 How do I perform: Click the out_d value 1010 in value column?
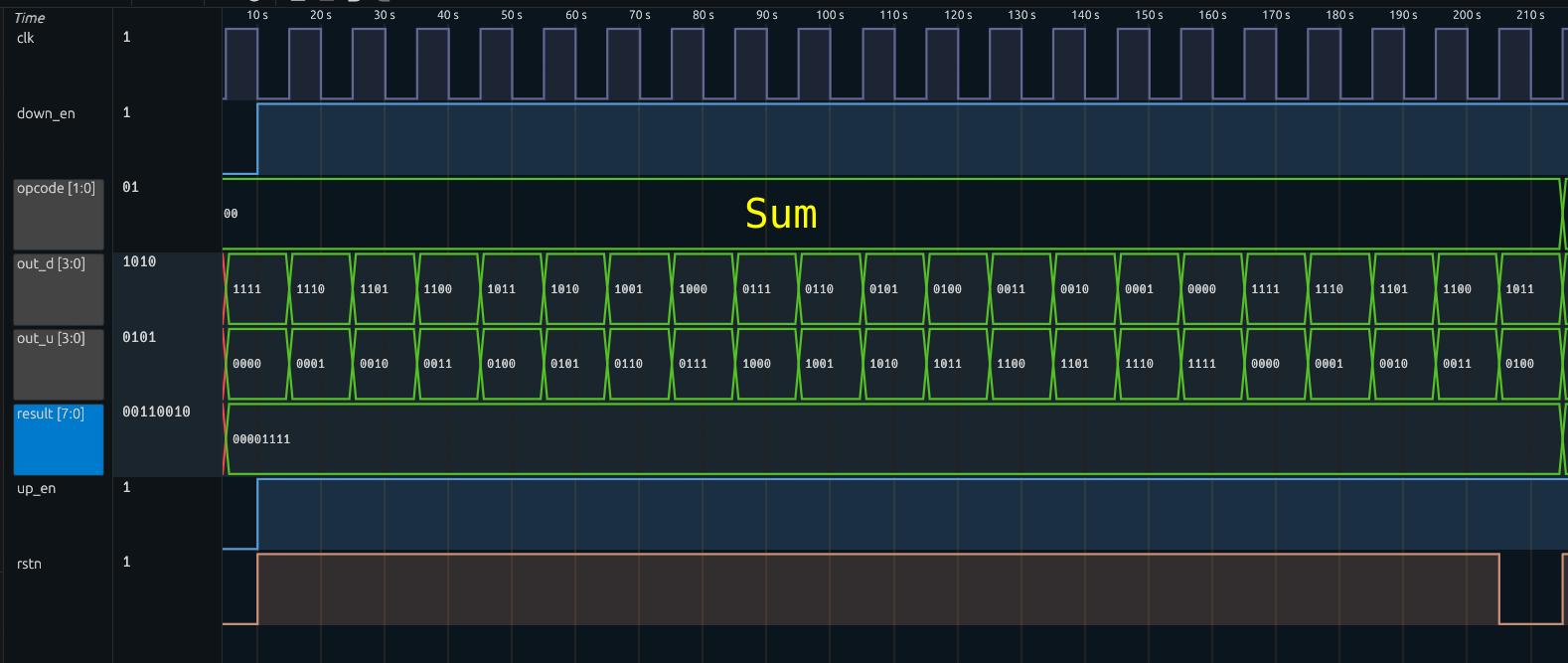tap(139, 261)
